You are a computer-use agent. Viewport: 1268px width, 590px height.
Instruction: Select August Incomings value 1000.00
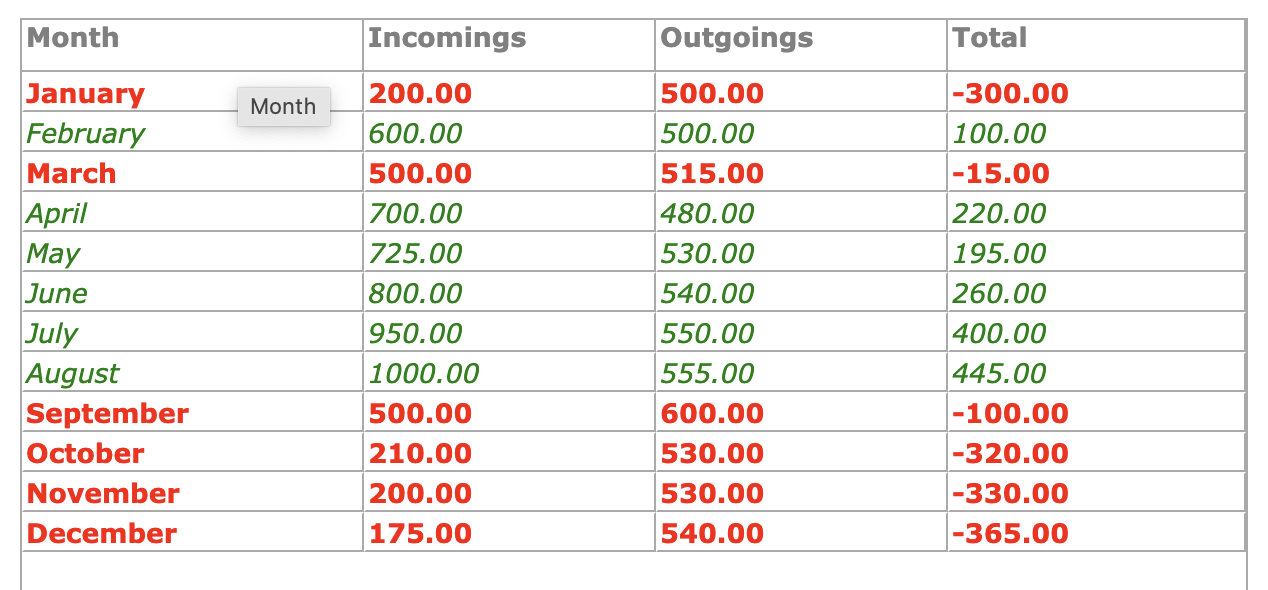pos(424,374)
